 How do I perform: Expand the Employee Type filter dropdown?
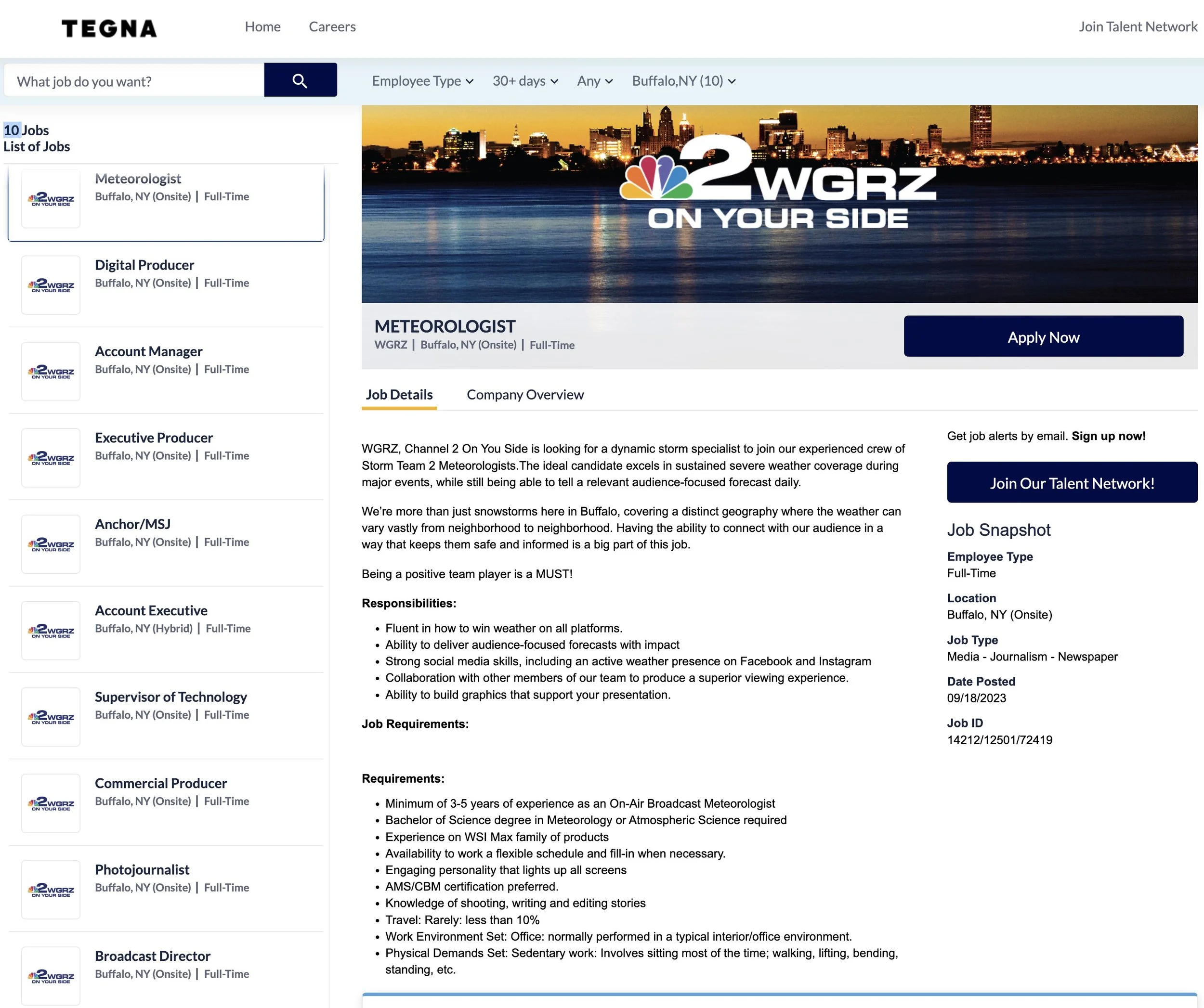coord(422,81)
